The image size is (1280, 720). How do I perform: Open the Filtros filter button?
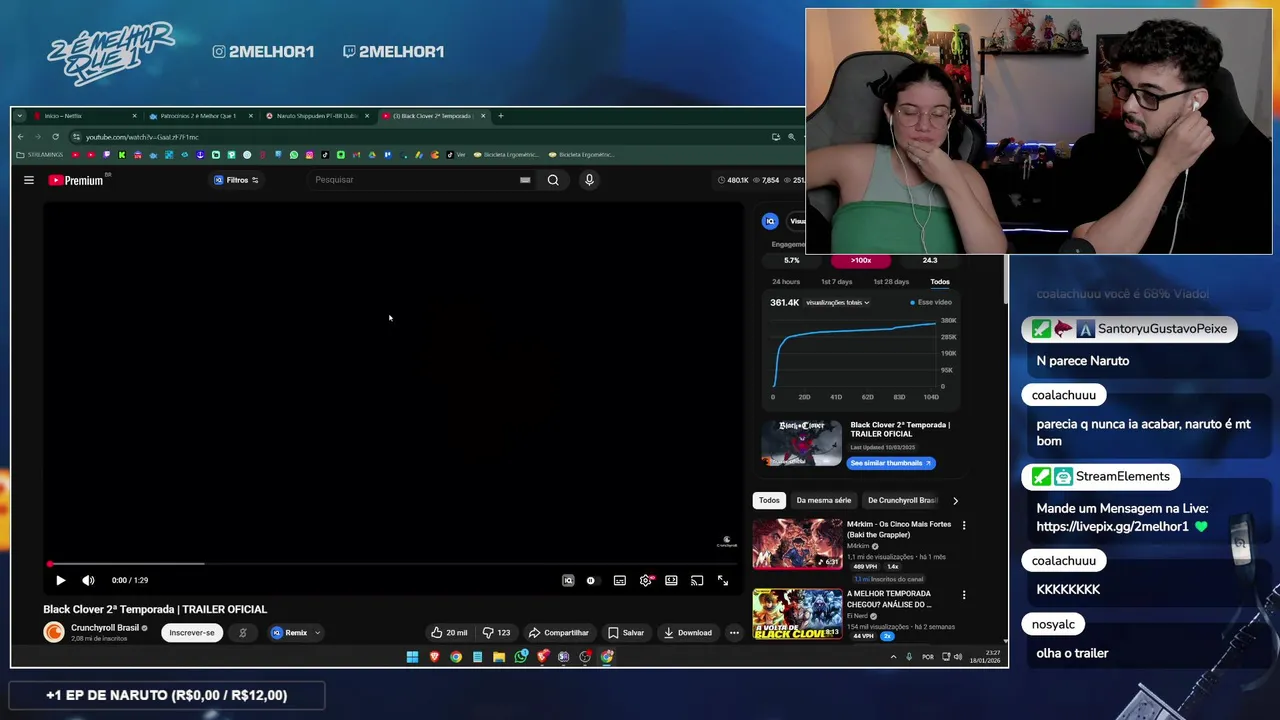point(236,180)
